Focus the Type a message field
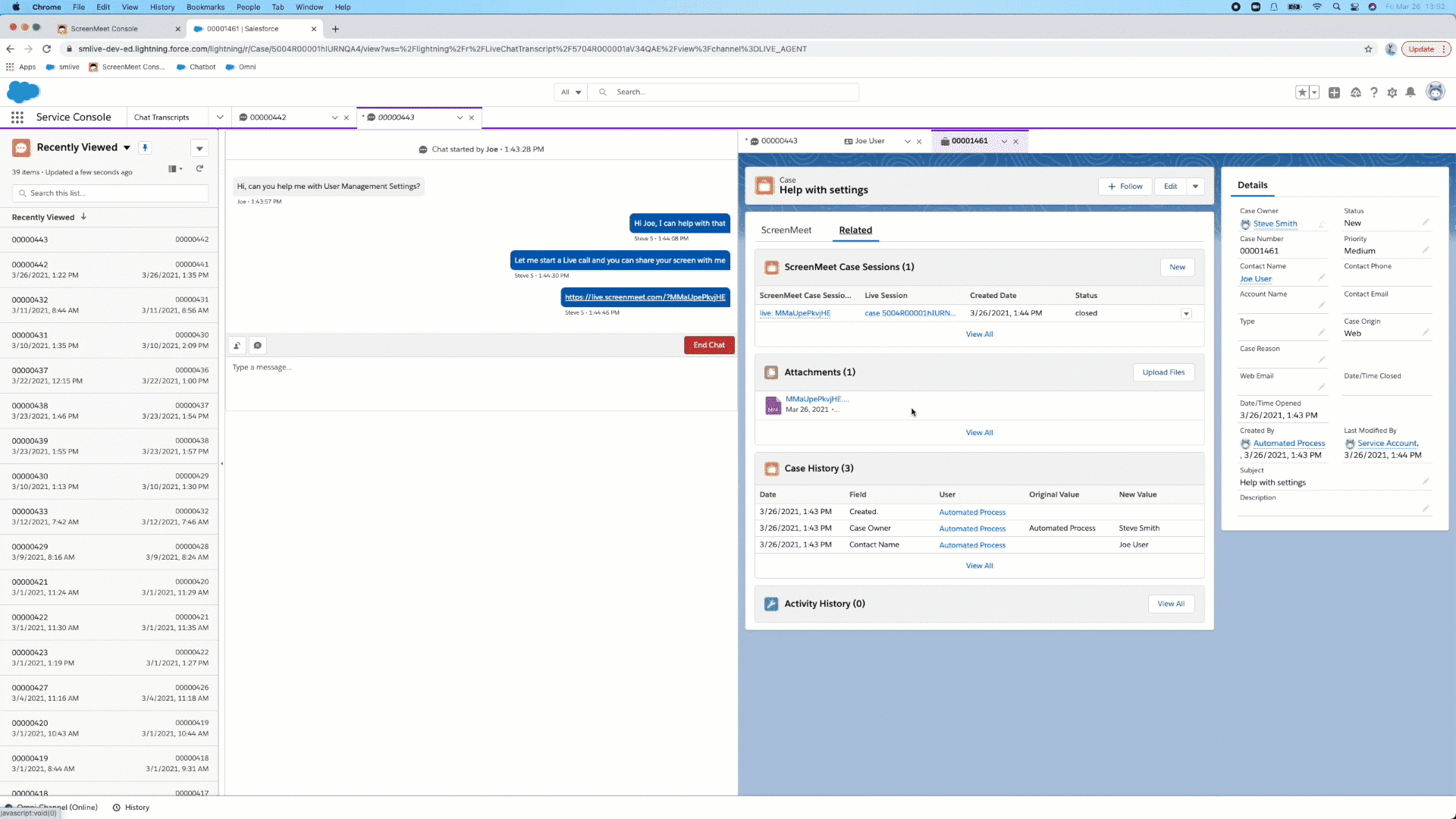The height and width of the screenshot is (819, 1456). click(x=481, y=384)
